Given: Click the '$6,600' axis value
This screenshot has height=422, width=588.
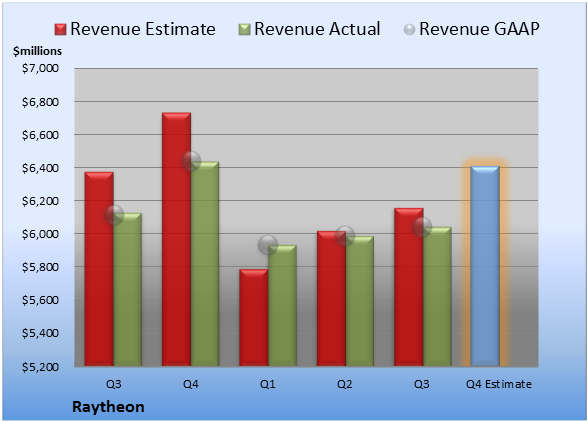Looking at the screenshot, I should tap(40, 135).
